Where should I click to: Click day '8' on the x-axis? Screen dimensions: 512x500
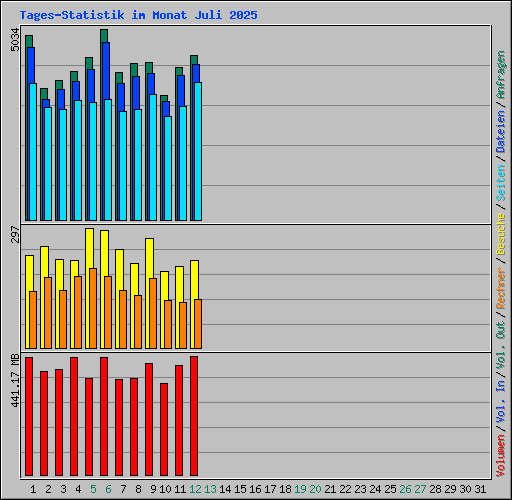pyautogui.click(x=138, y=489)
